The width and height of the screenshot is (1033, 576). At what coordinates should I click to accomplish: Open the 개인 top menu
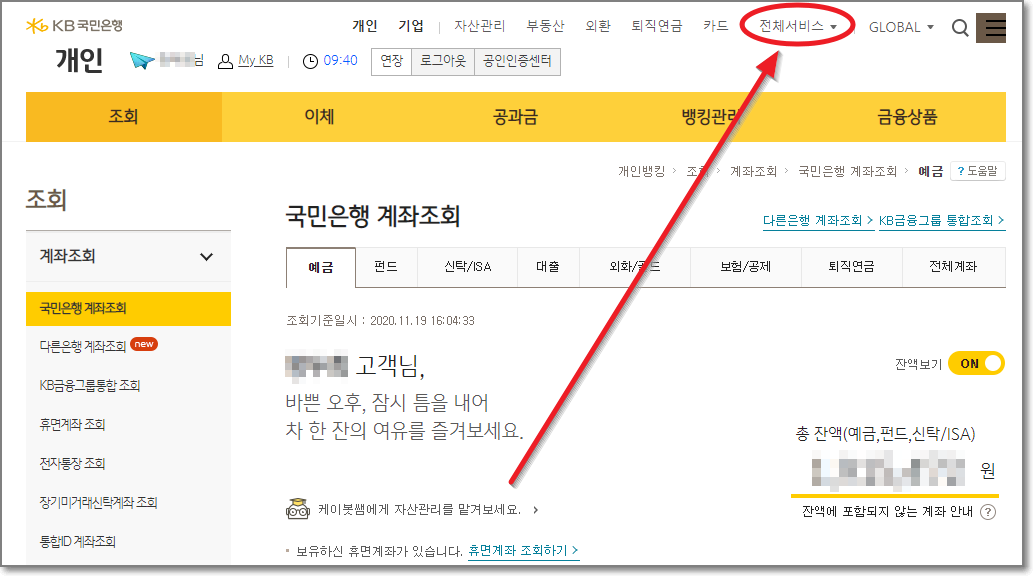tap(364, 26)
